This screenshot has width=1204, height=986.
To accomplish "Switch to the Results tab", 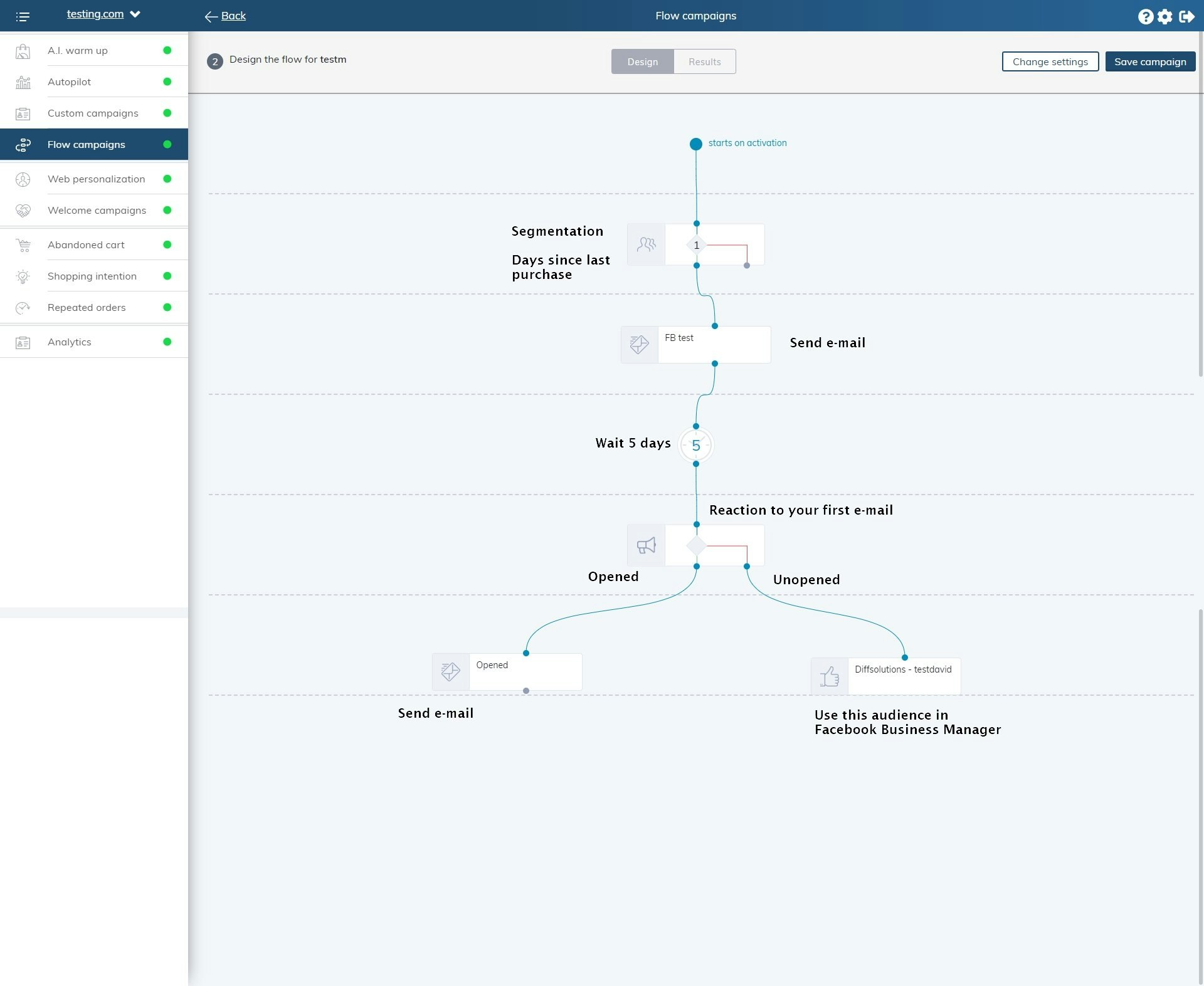I will (704, 61).
